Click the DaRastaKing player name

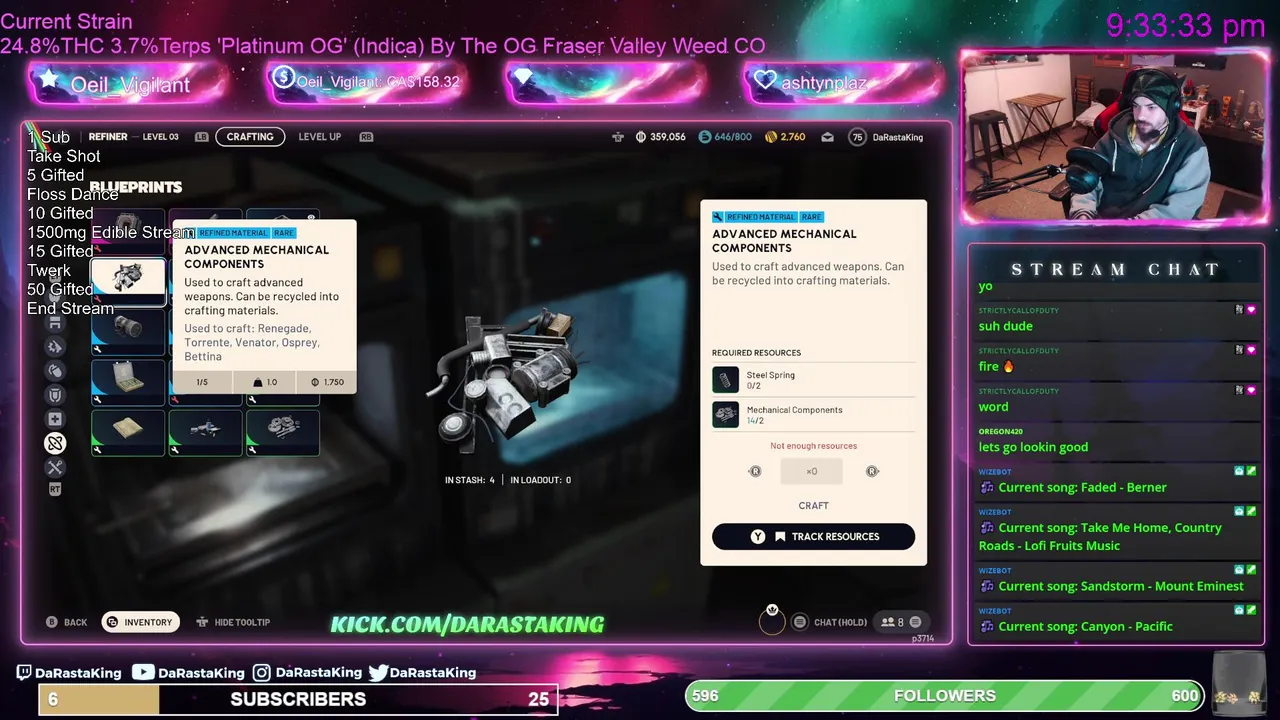point(898,137)
